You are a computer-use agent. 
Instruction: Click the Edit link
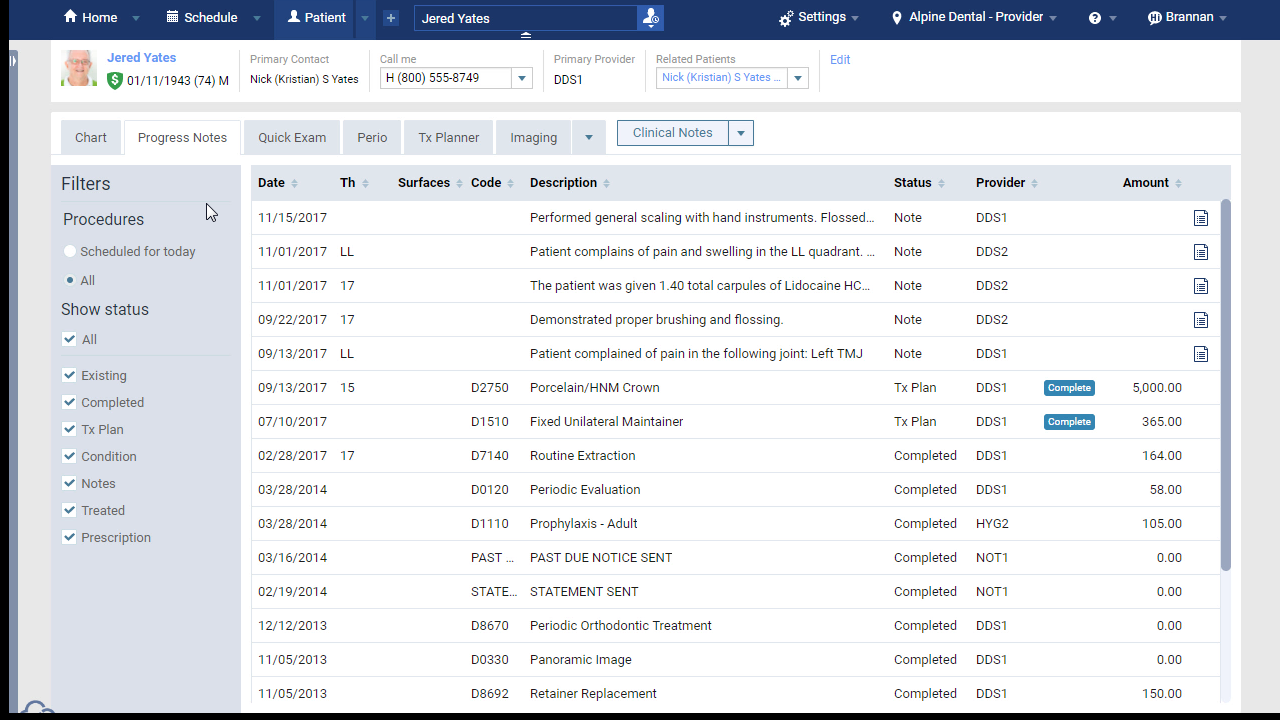(x=840, y=60)
